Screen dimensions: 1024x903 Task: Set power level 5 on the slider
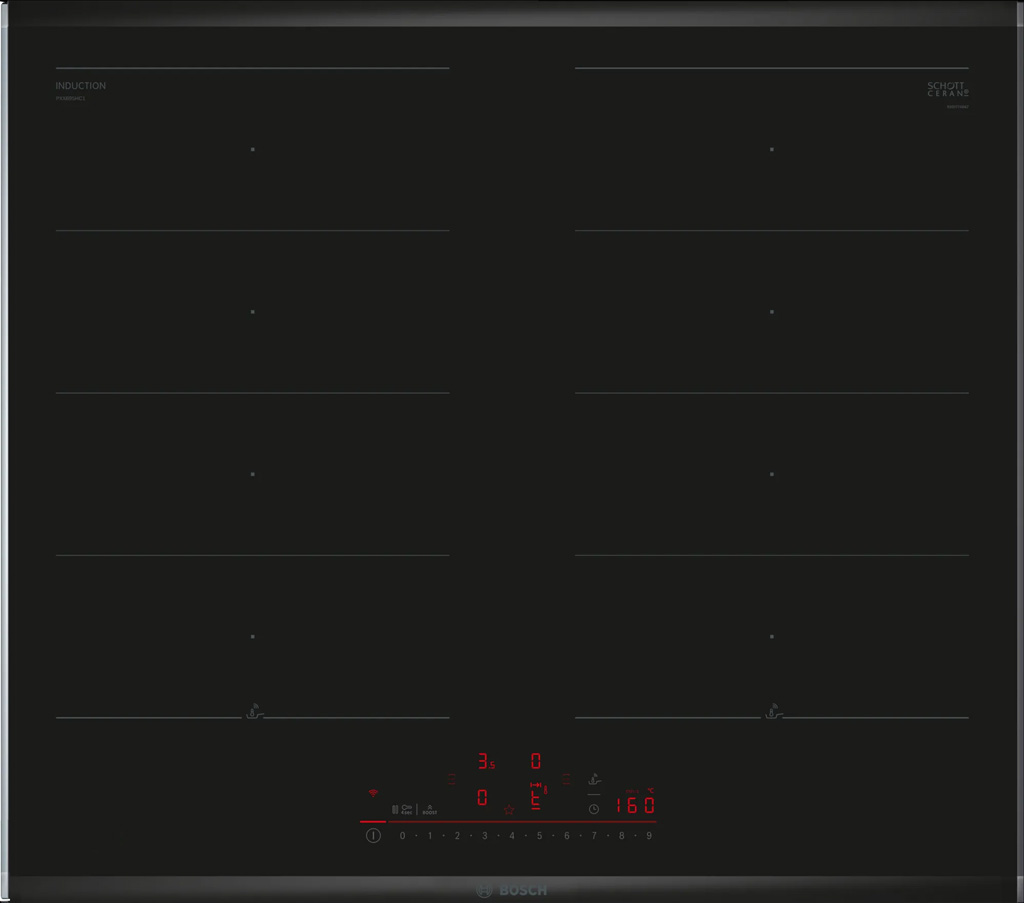(x=539, y=835)
